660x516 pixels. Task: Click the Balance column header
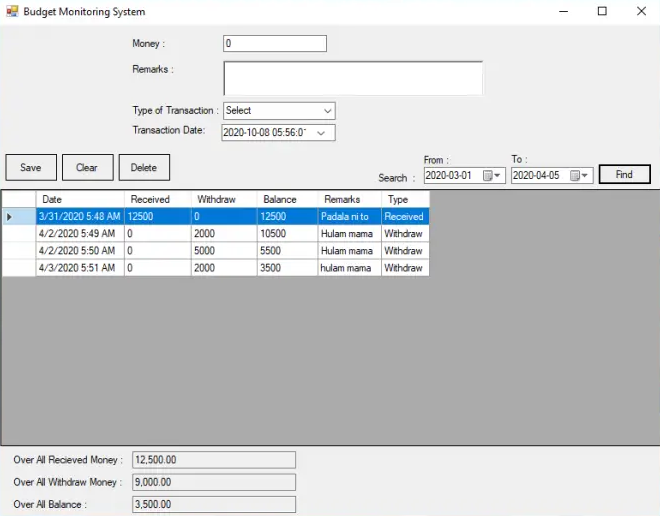[x=287, y=199]
